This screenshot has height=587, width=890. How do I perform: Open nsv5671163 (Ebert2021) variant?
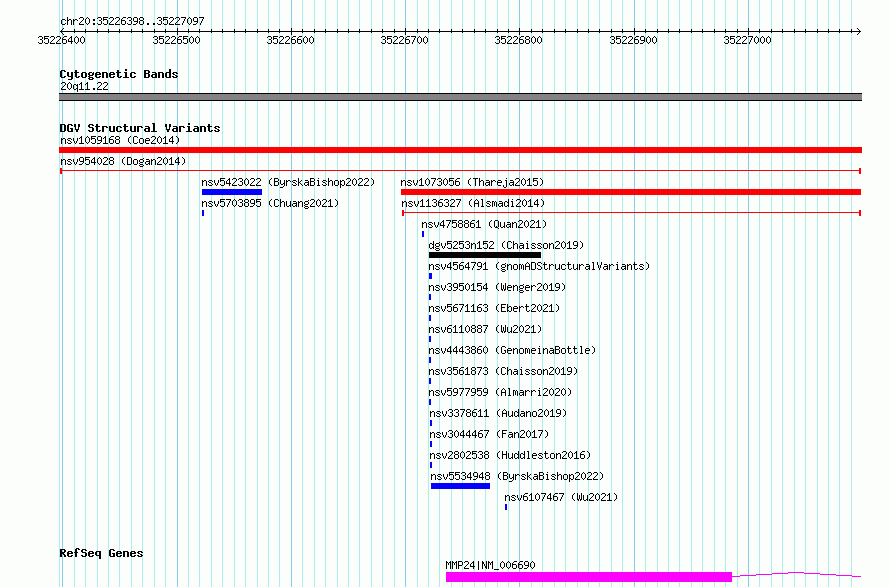[x=494, y=308]
